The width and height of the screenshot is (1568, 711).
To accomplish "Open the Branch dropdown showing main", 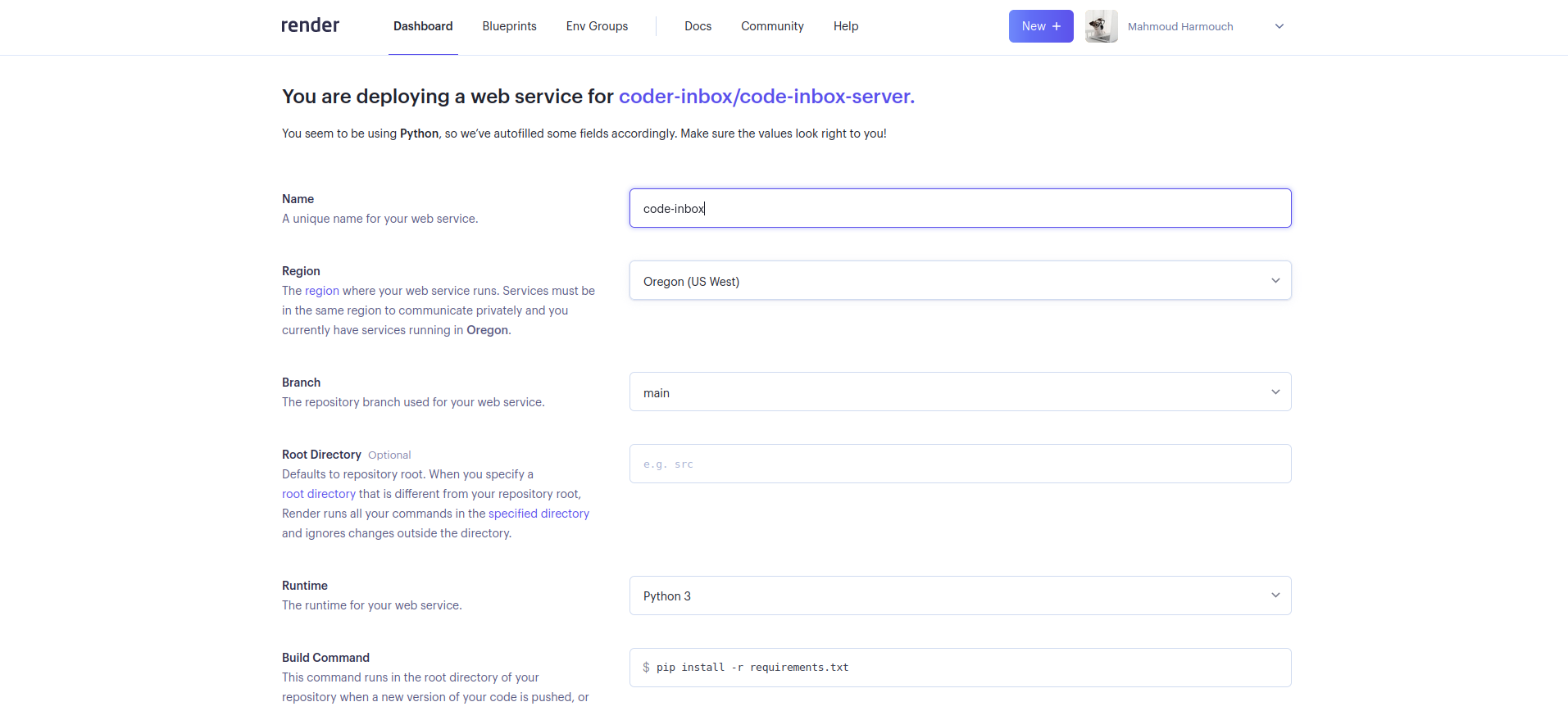I will [x=961, y=392].
